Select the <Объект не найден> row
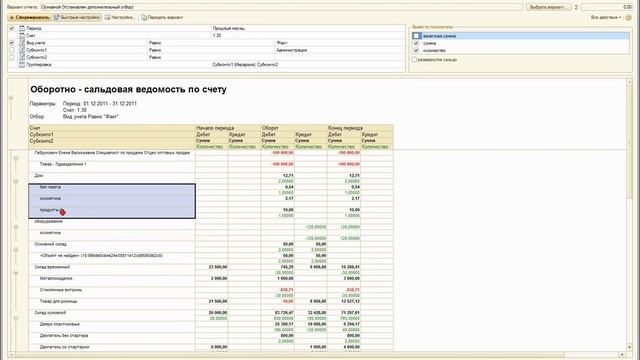 point(101,256)
